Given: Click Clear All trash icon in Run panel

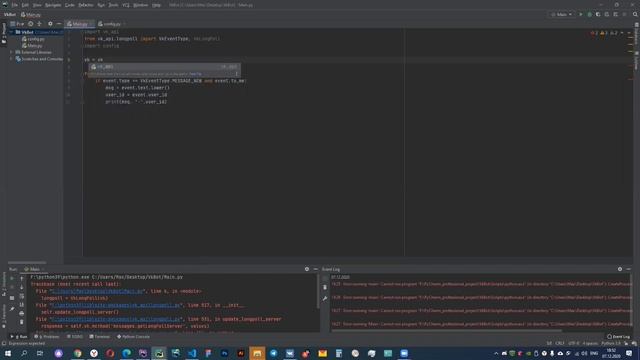Looking at the screenshot, I should (22, 322).
